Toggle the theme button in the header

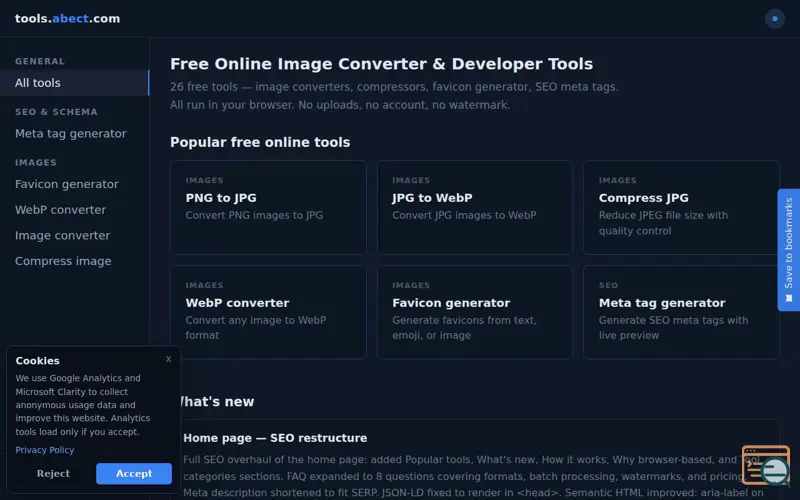click(774, 19)
